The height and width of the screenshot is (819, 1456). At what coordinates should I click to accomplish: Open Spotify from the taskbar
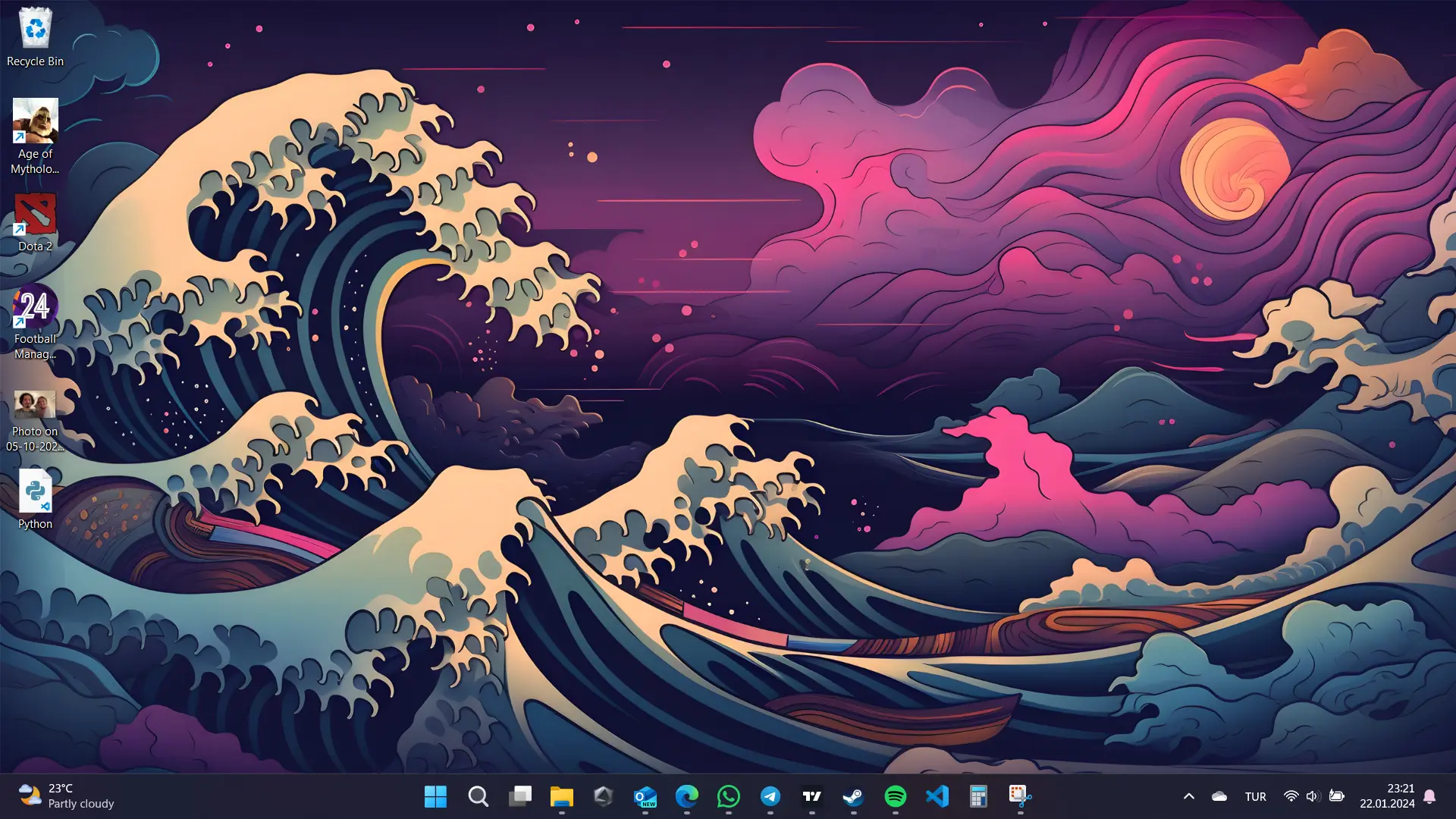[896, 796]
